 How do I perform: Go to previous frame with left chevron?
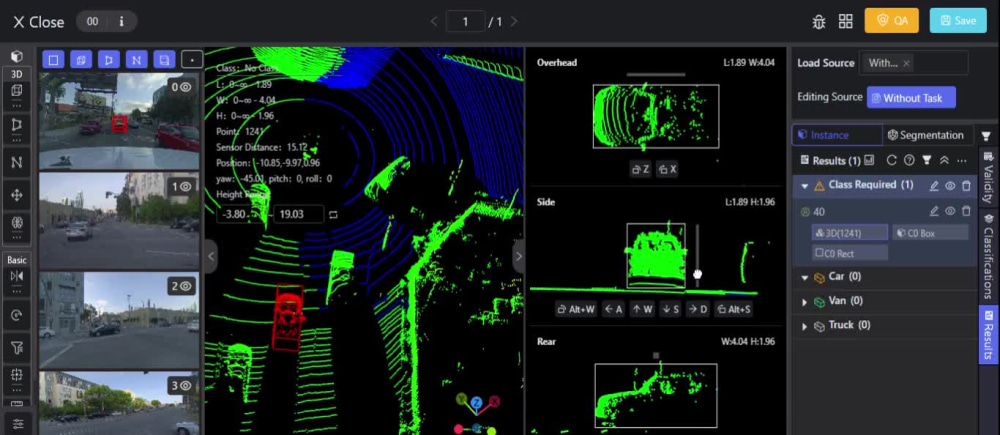tap(434, 22)
